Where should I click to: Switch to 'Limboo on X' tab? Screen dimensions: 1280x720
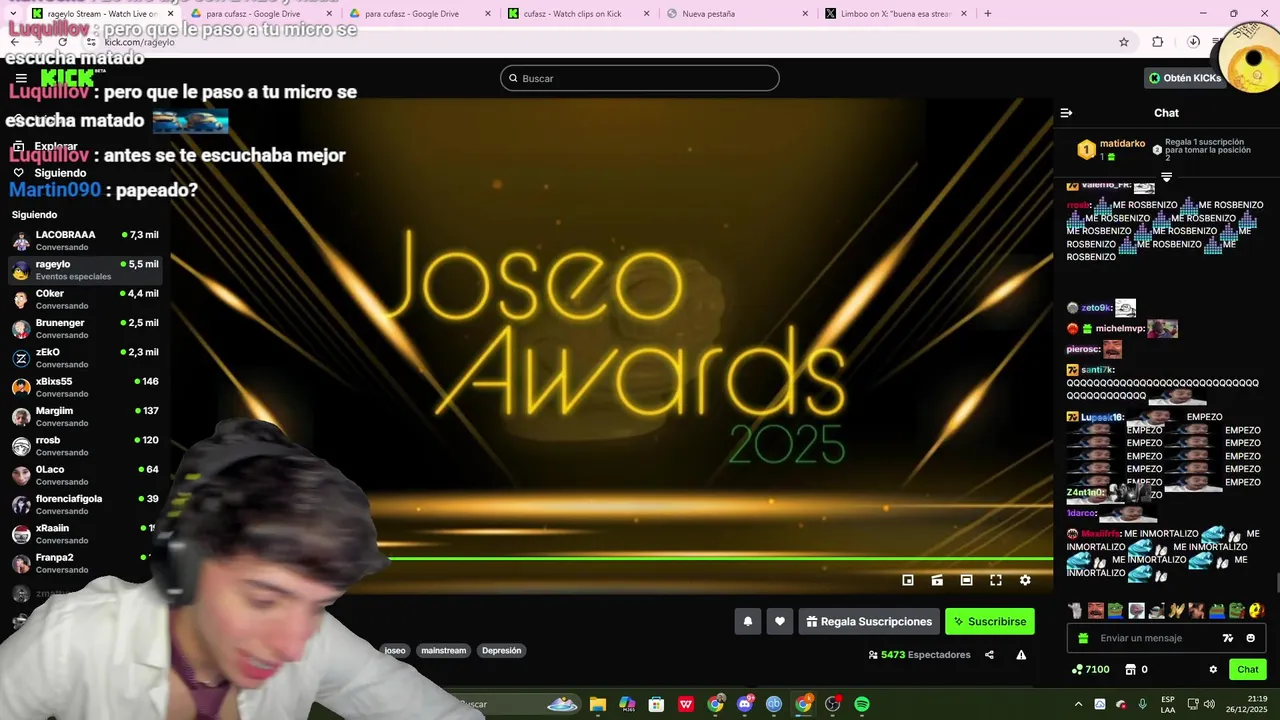click(x=896, y=14)
